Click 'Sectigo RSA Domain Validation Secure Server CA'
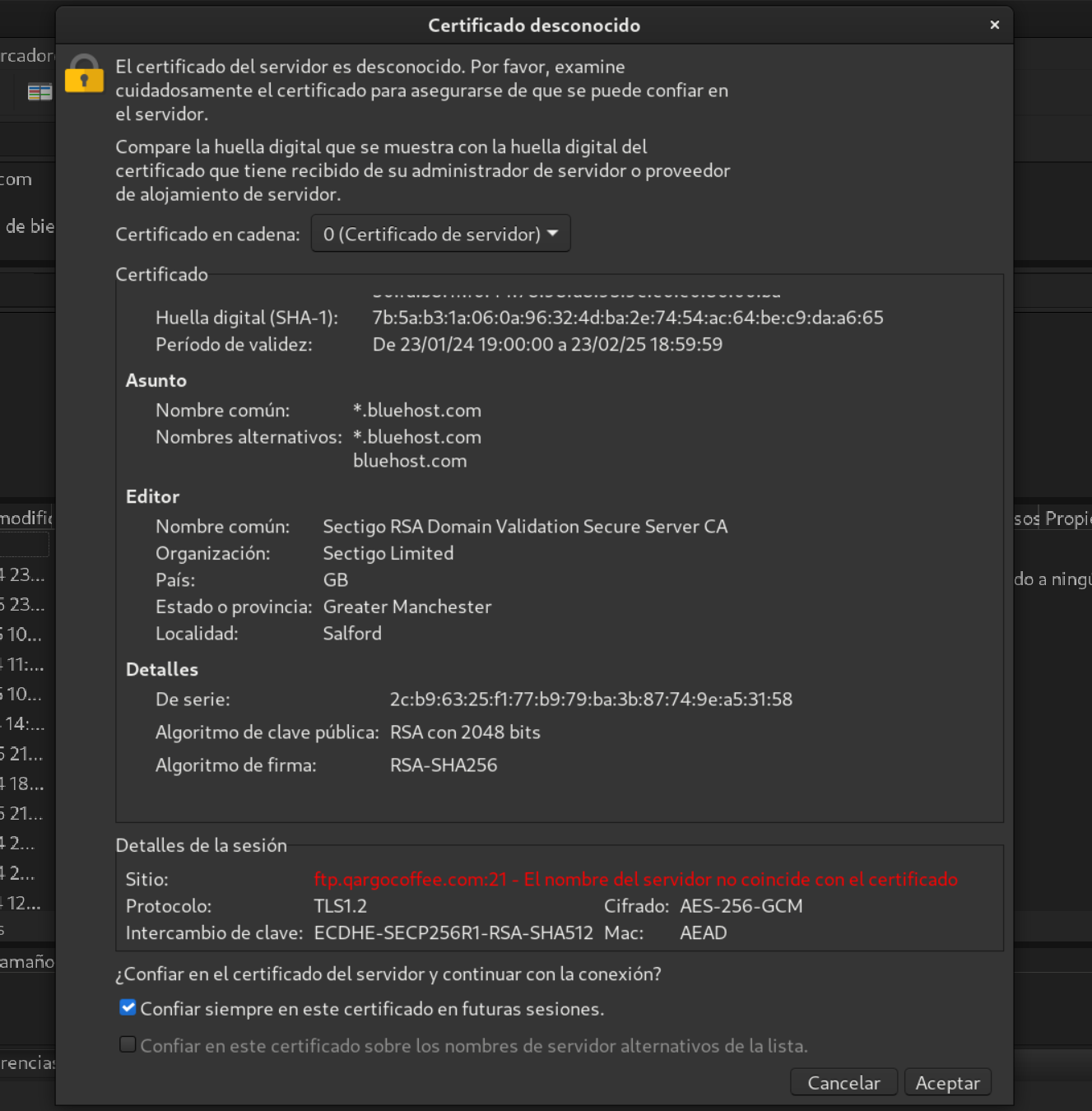 [525, 527]
